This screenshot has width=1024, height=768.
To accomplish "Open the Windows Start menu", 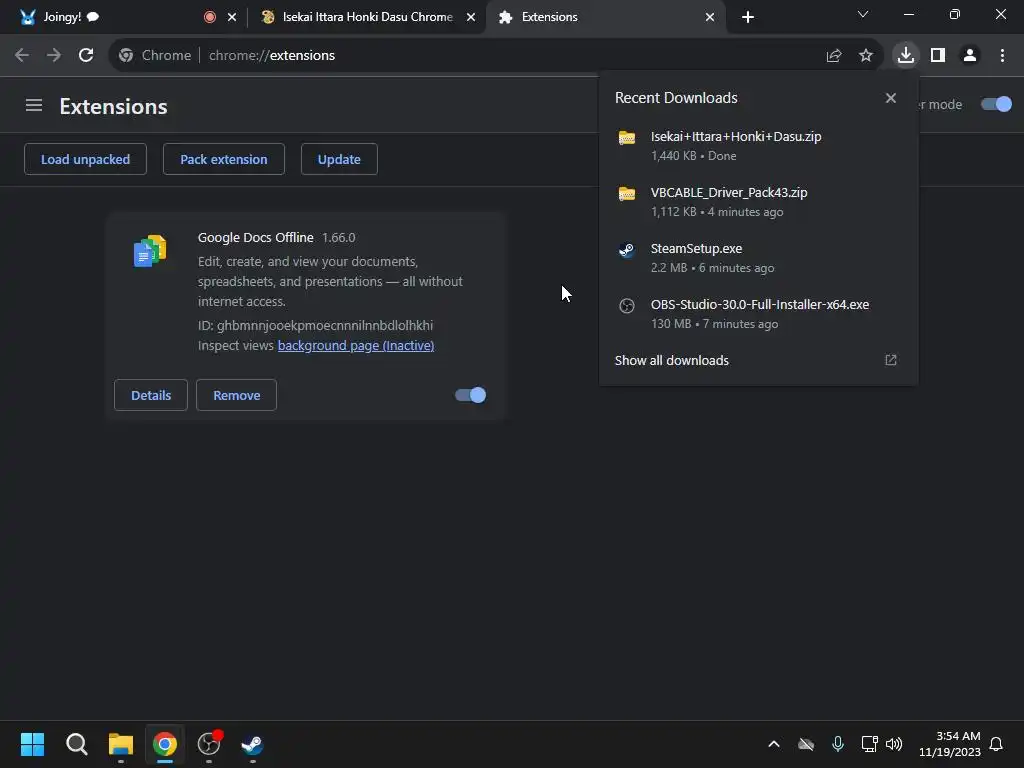I will [32, 744].
